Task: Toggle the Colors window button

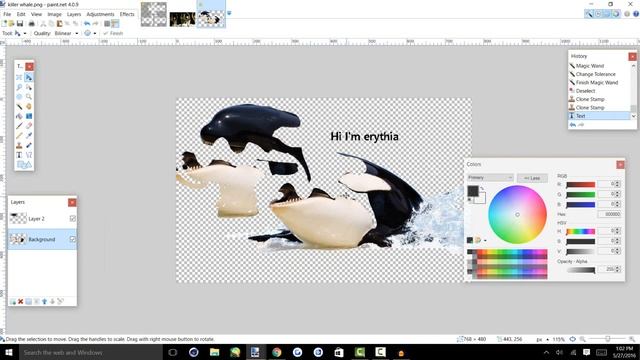Action: click(616, 14)
